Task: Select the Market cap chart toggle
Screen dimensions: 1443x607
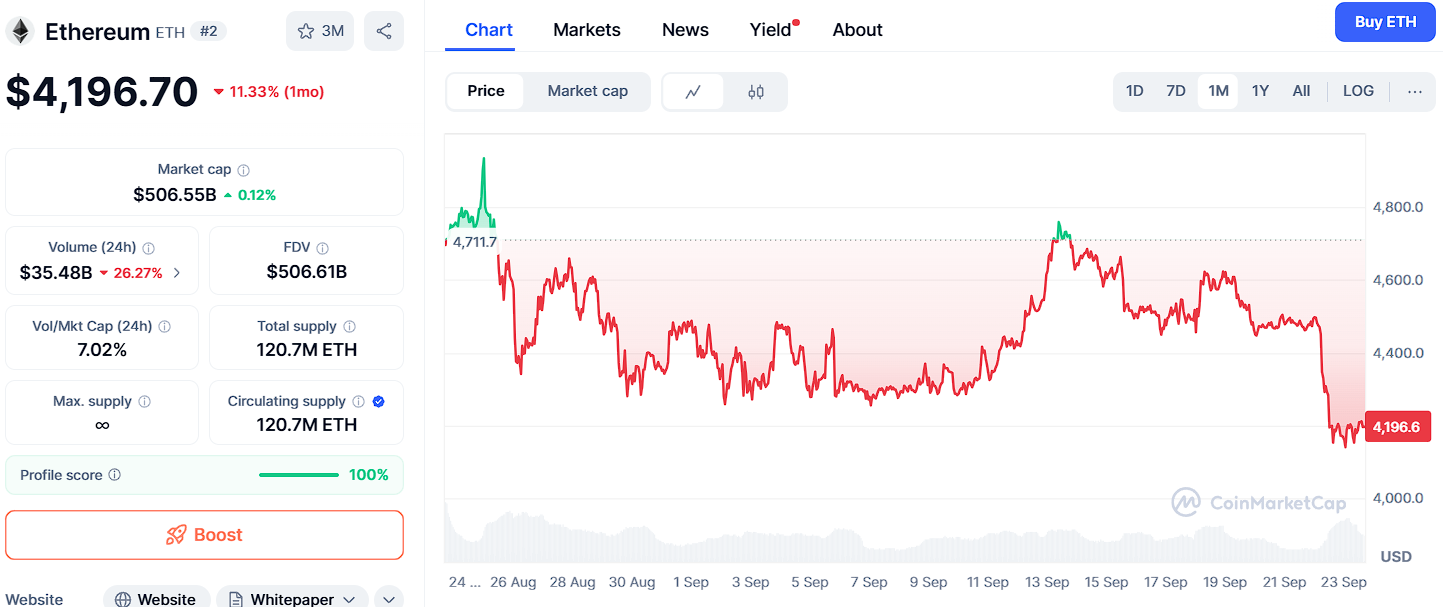Action: (x=588, y=91)
